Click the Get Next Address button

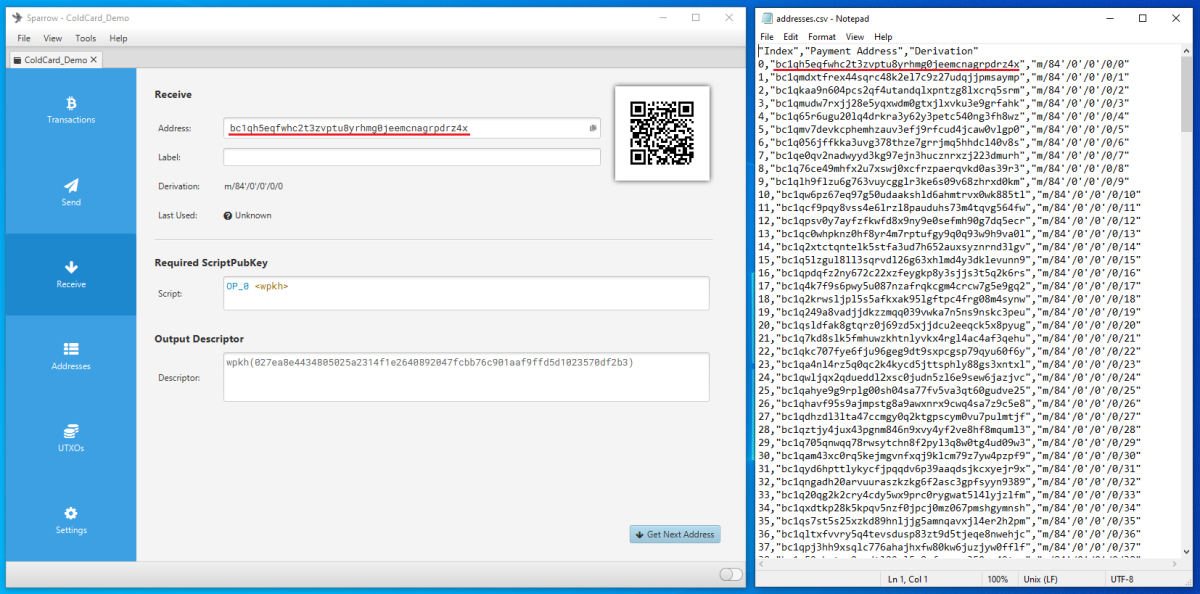point(674,534)
